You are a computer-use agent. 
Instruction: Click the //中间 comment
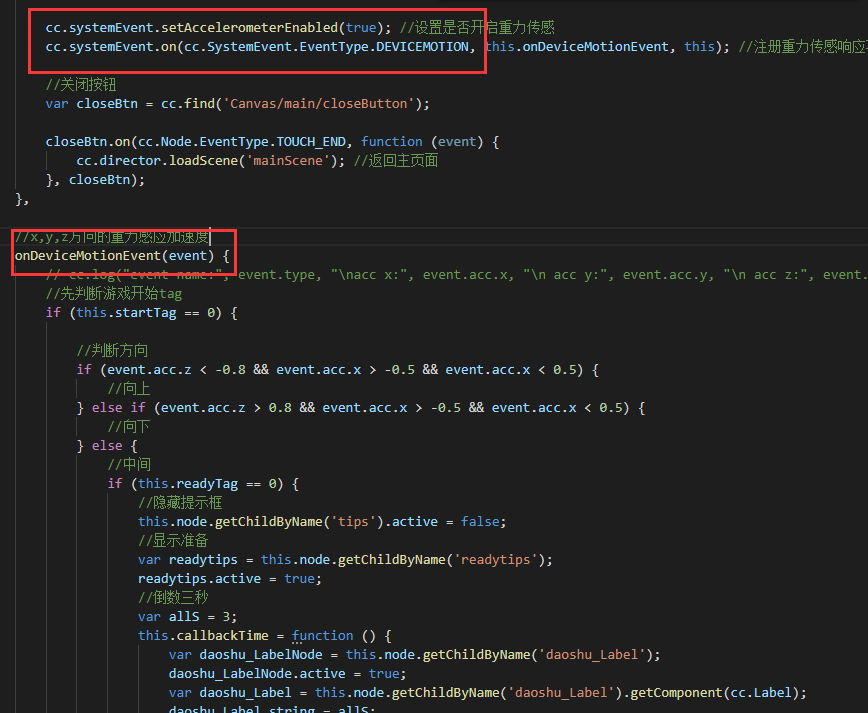click(128, 464)
